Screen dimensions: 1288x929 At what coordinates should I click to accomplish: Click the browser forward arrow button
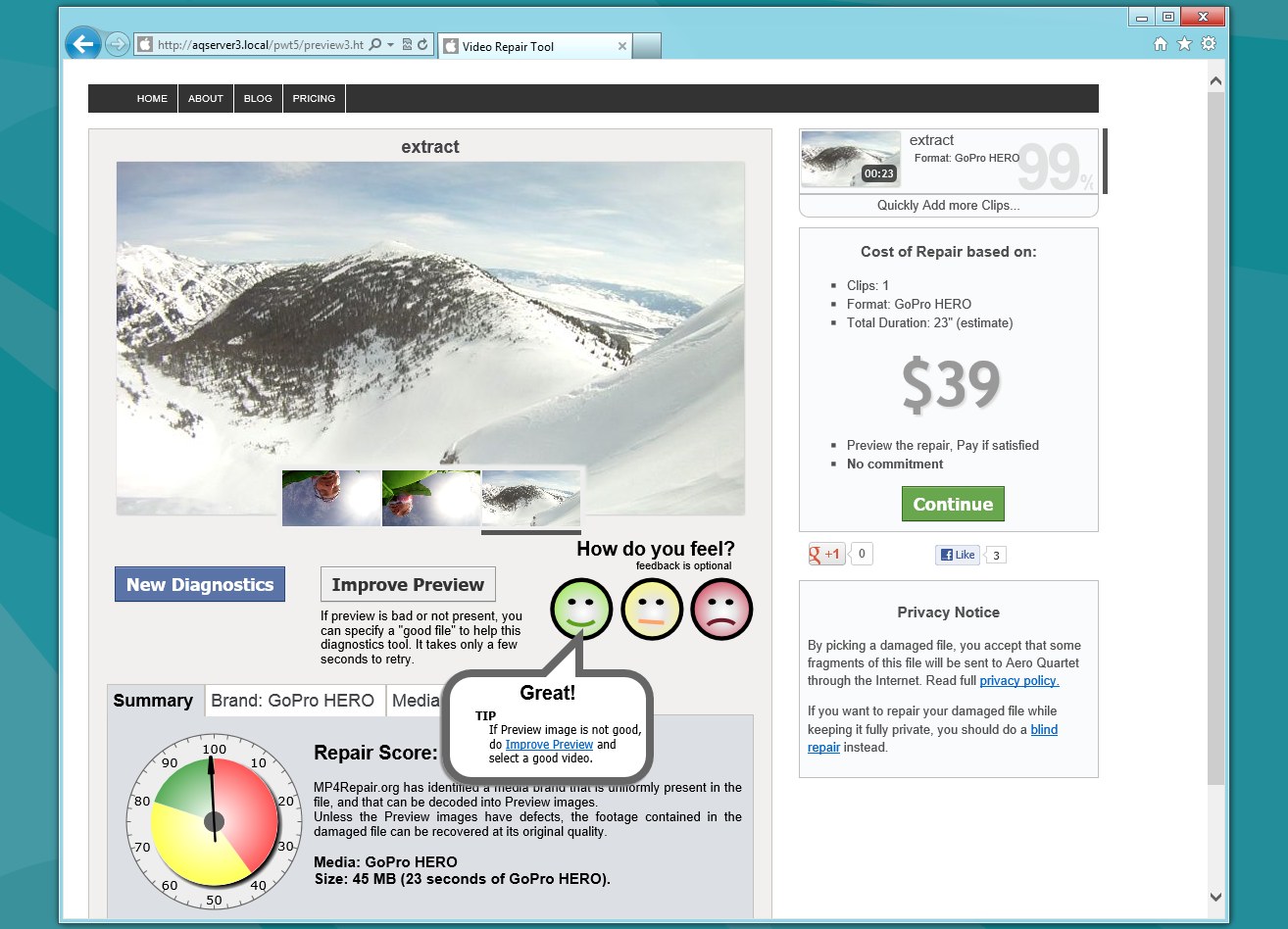point(117,44)
